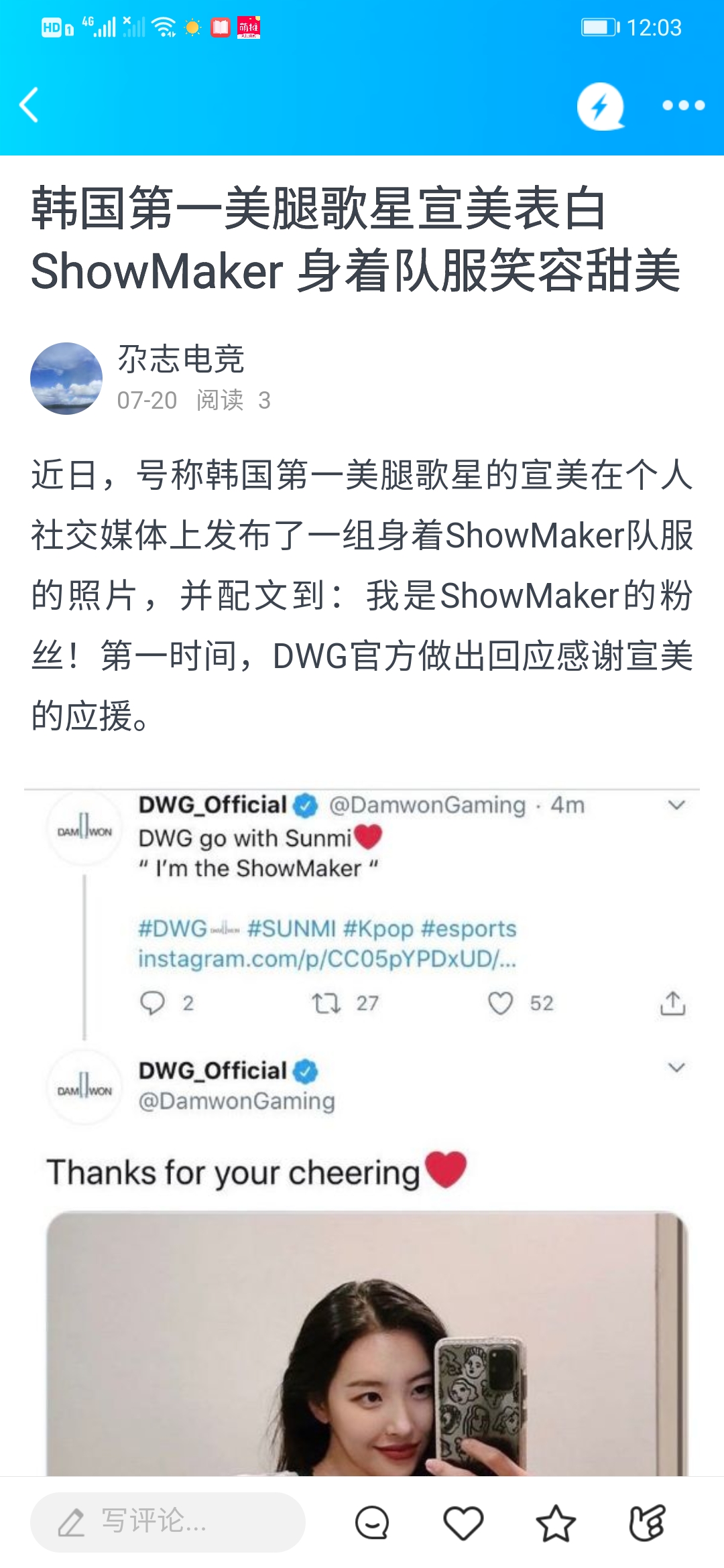Screen dimensions: 724x1568
Task: Expand the second DWG_Official tweet chevron
Action: (676, 1067)
